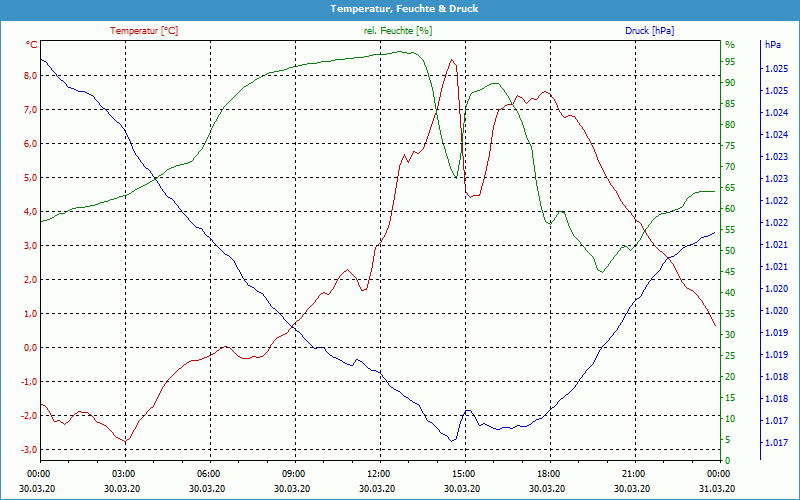Click the 8.0 temperature axis value
This screenshot has height=500, width=800.
click(30, 76)
